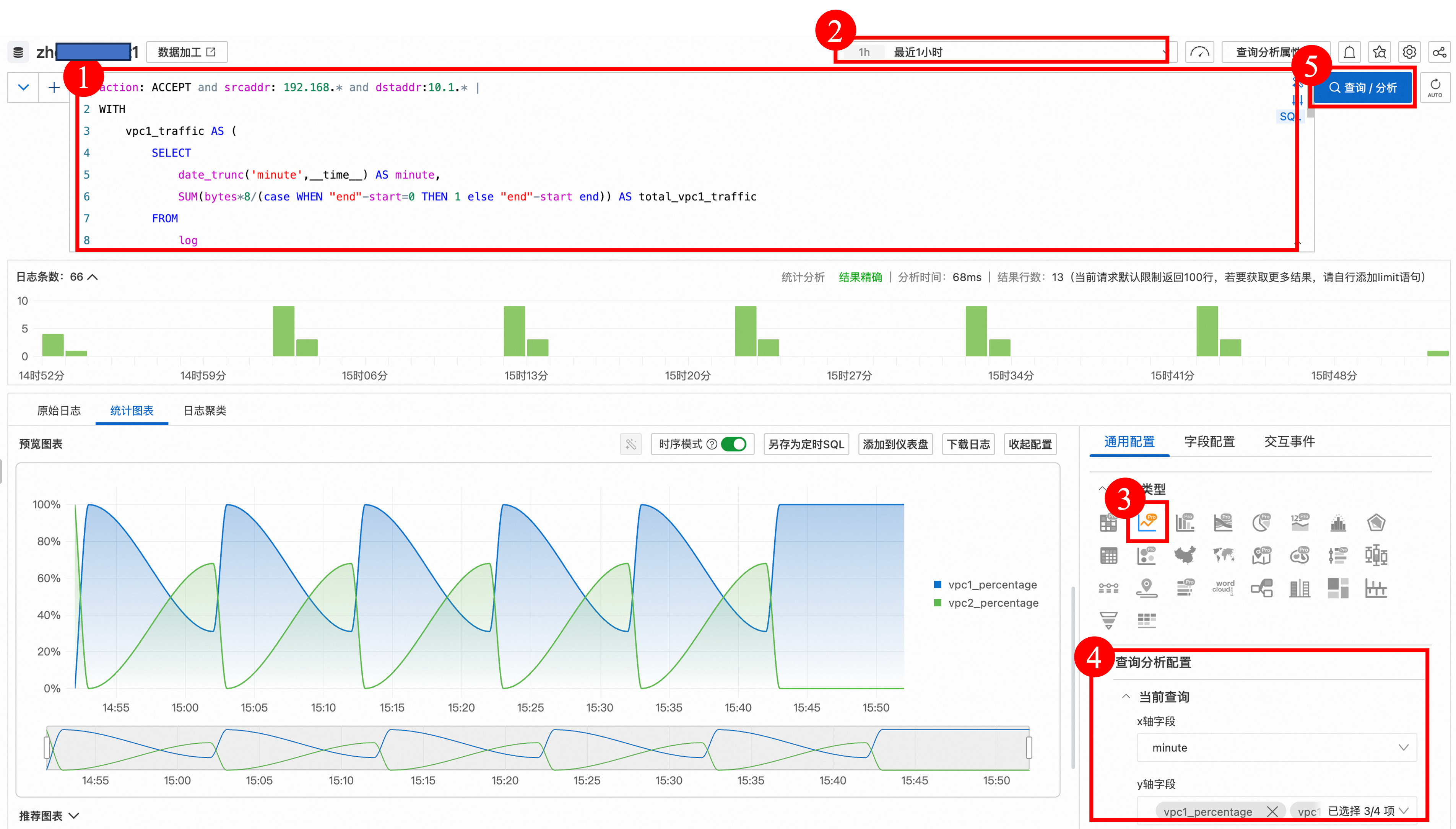
Task: Expand the query list chevron beside plus
Action: pos(23,87)
